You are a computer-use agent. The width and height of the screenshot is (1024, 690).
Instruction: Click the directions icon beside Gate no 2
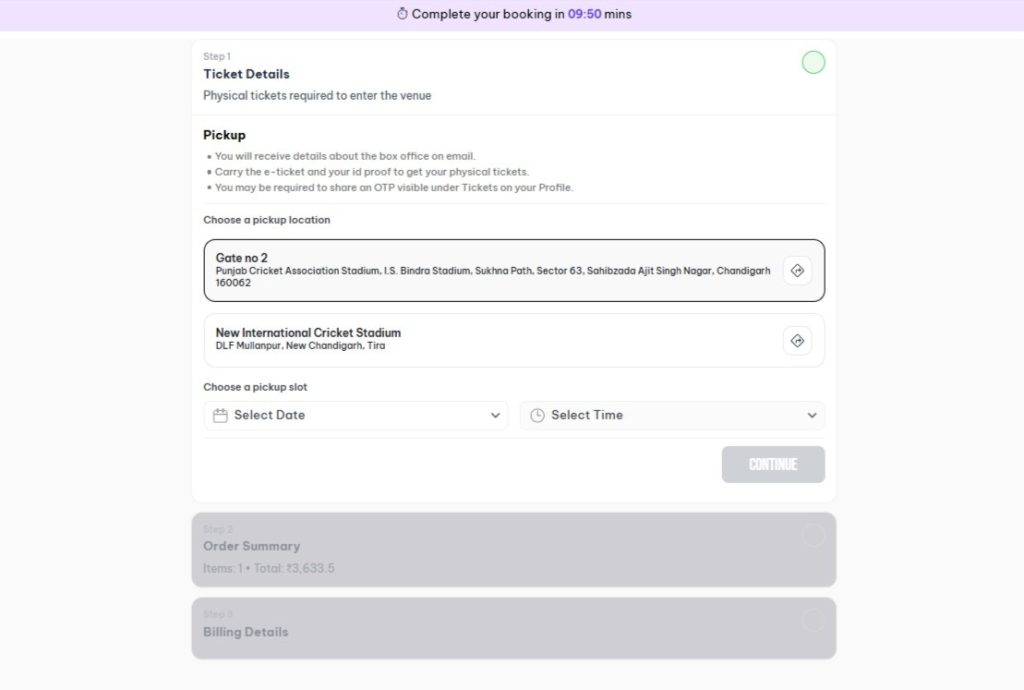pyautogui.click(x=797, y=269)
